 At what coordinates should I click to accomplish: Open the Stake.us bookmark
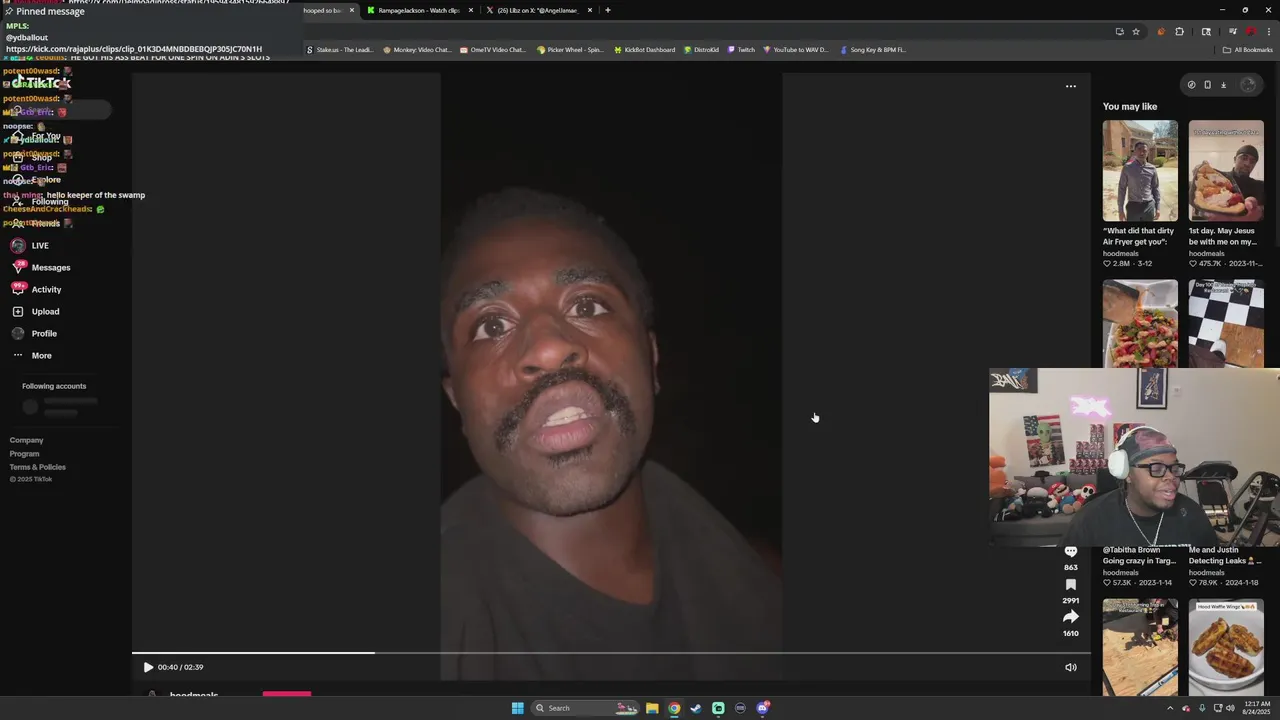point(339,50)
